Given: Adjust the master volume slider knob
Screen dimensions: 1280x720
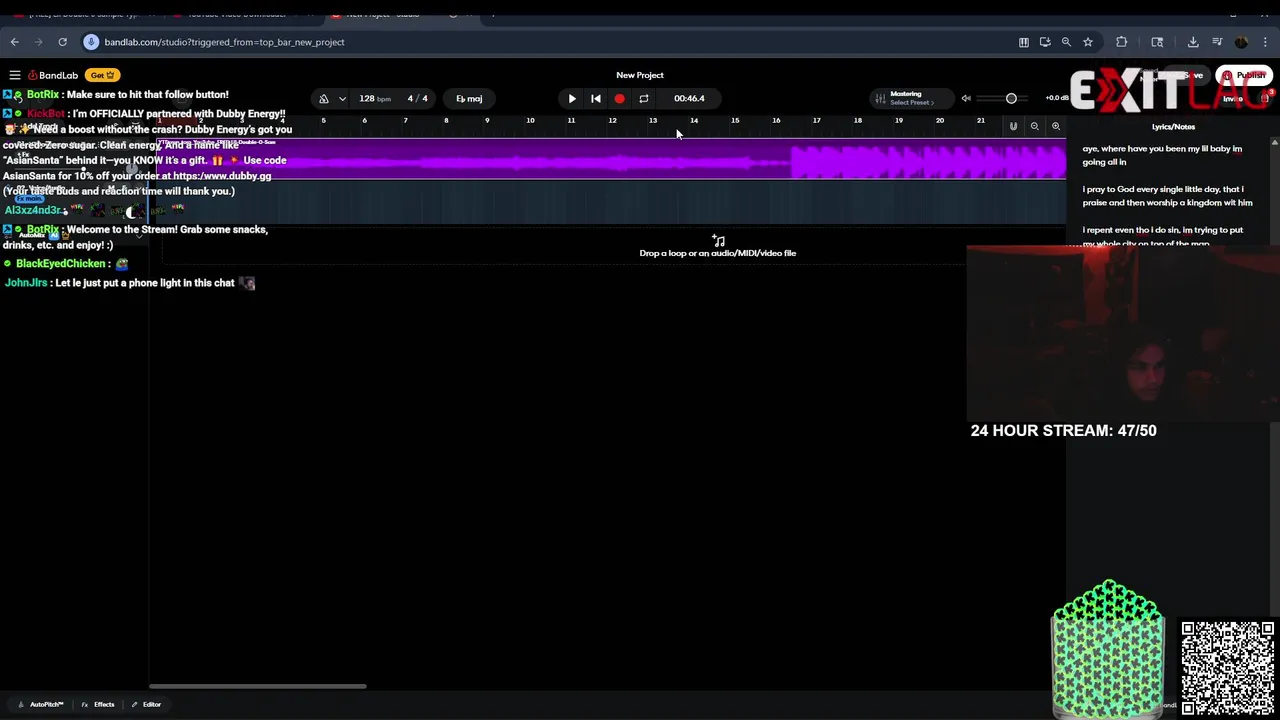Looking at the screenshot, I should pos(1011,98).
